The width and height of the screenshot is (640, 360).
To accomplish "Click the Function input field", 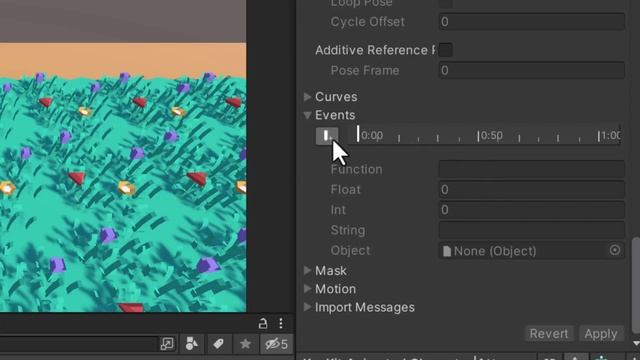I will click(531, 169).
